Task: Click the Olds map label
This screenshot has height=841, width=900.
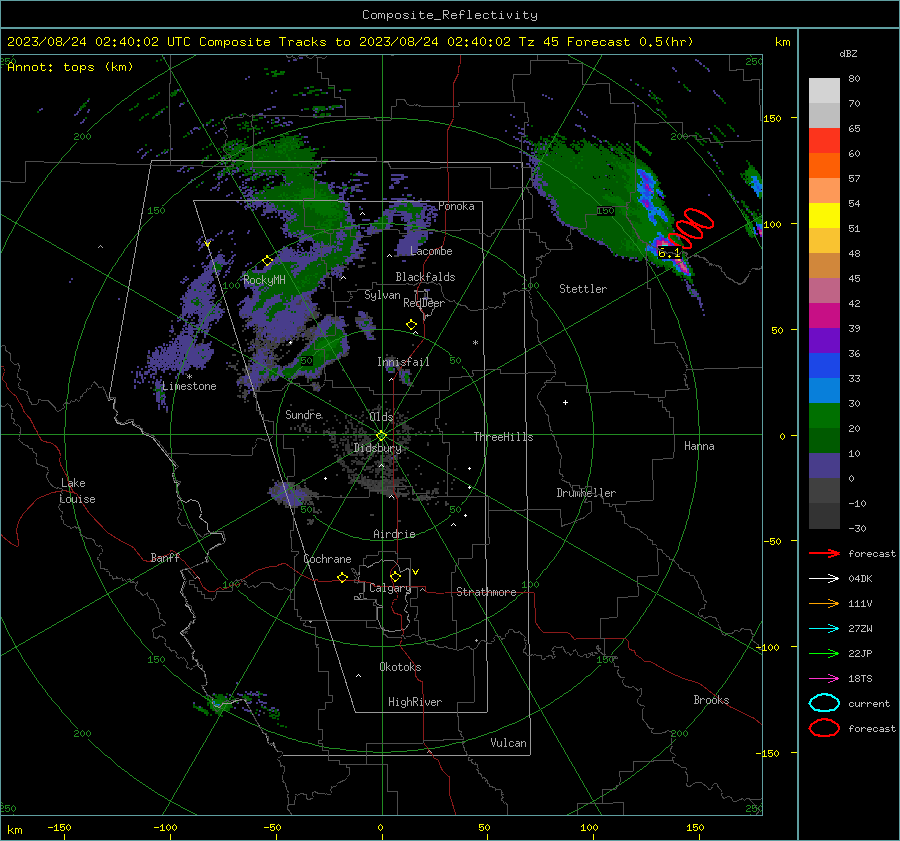Action: click(381, 416)
